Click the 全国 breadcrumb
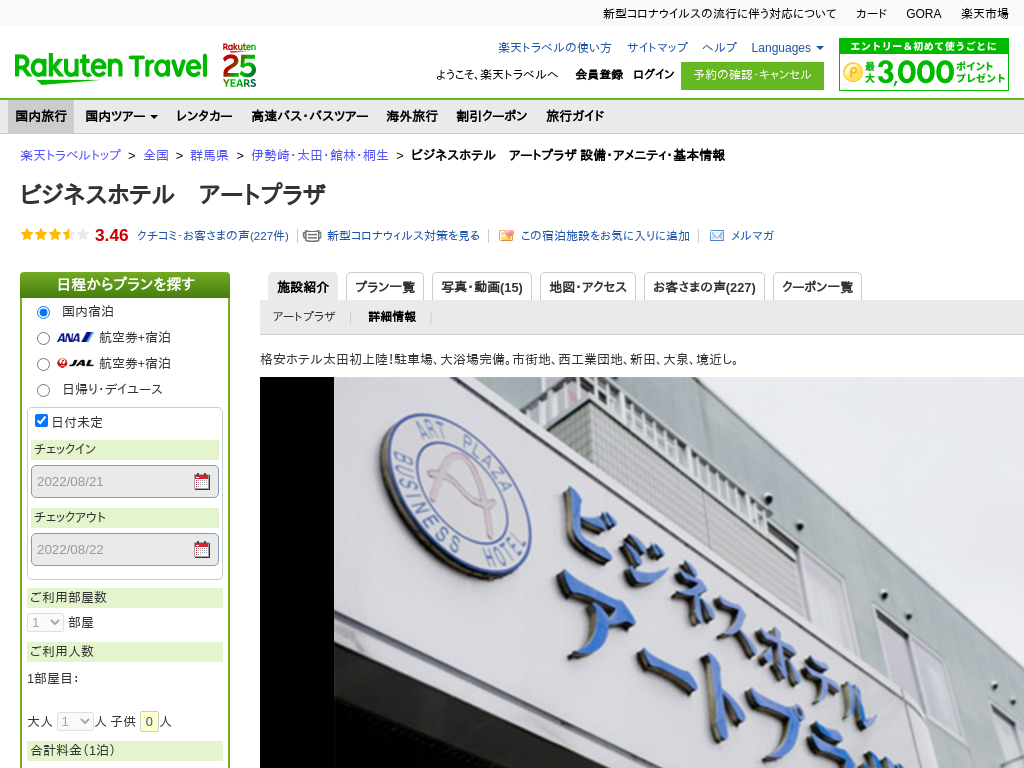Viewport: 1024px width, 768px height. [156, 155]
